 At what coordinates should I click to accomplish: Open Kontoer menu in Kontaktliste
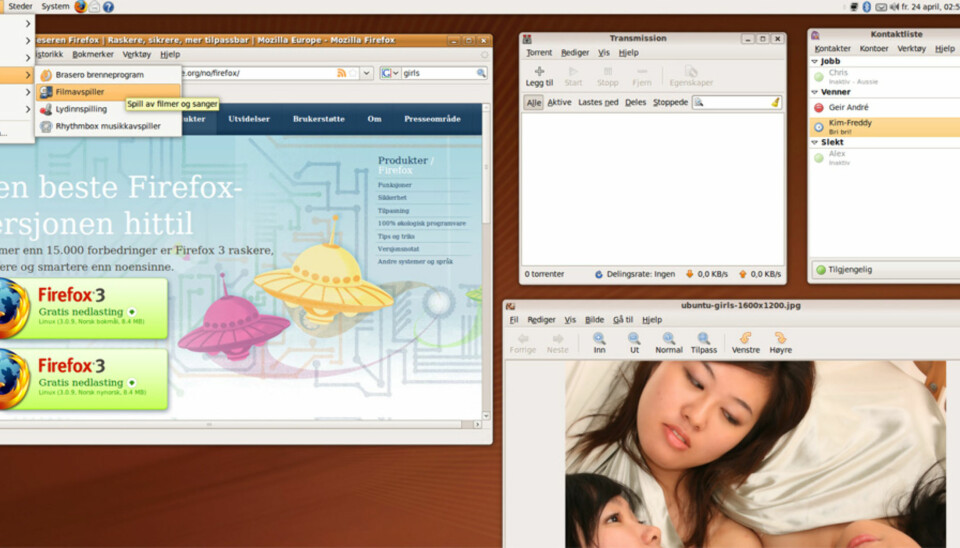coord(874,48)
